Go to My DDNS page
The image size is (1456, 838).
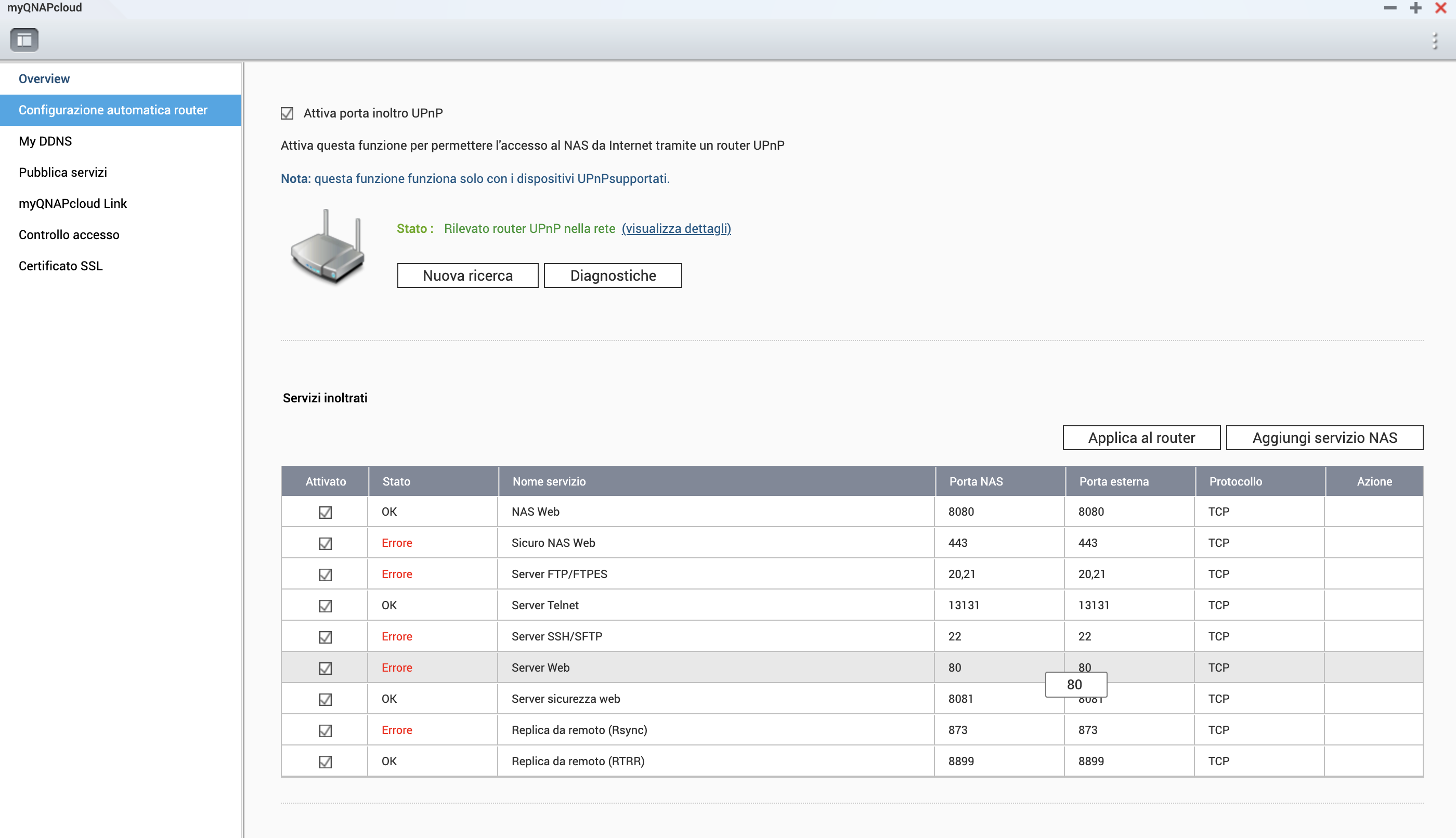click(x=45, y=141)
